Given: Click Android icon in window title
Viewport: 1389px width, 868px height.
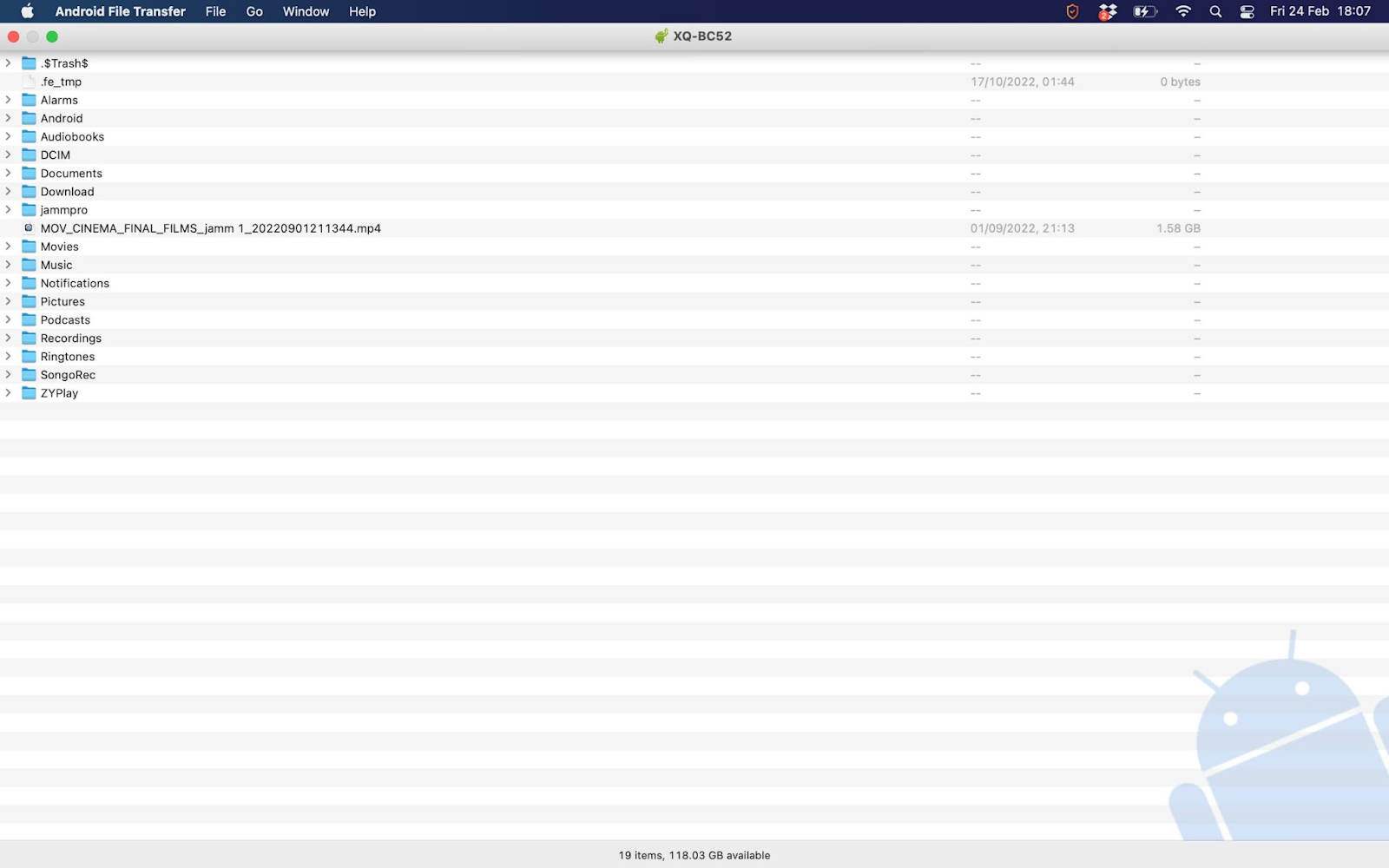Looking at the screenshot, I should tap(662, 36).
